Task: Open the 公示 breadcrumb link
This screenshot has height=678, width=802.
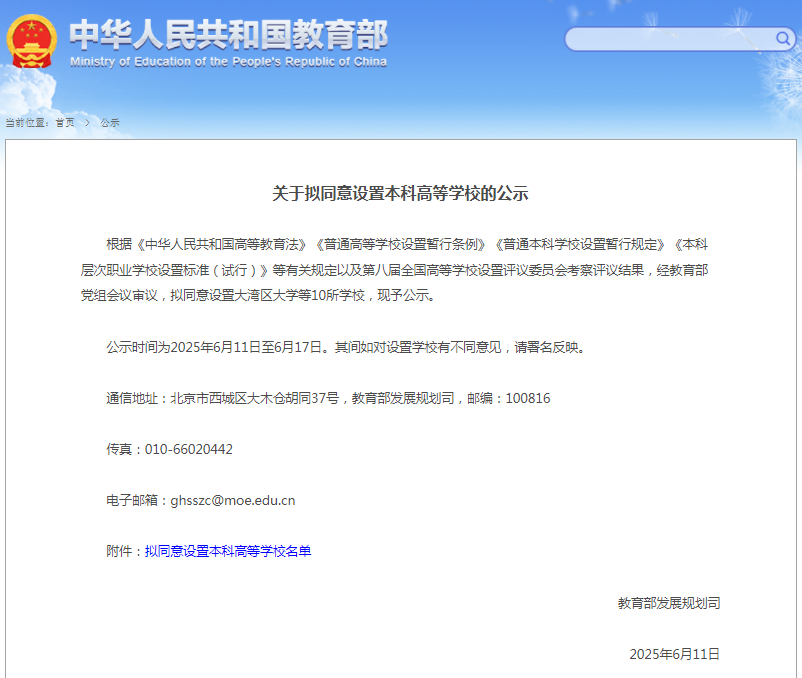Action: (109, 123)
